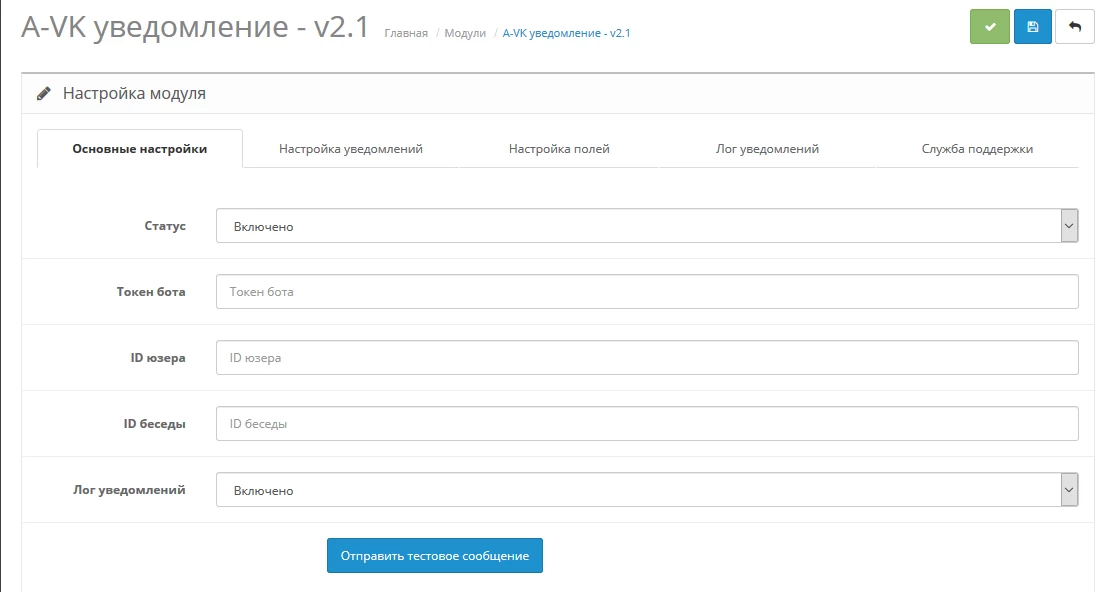This screenshot has height=592, width=1115.
Task: Follow the Модули breadcrumb link
Action: coord(465,33)
